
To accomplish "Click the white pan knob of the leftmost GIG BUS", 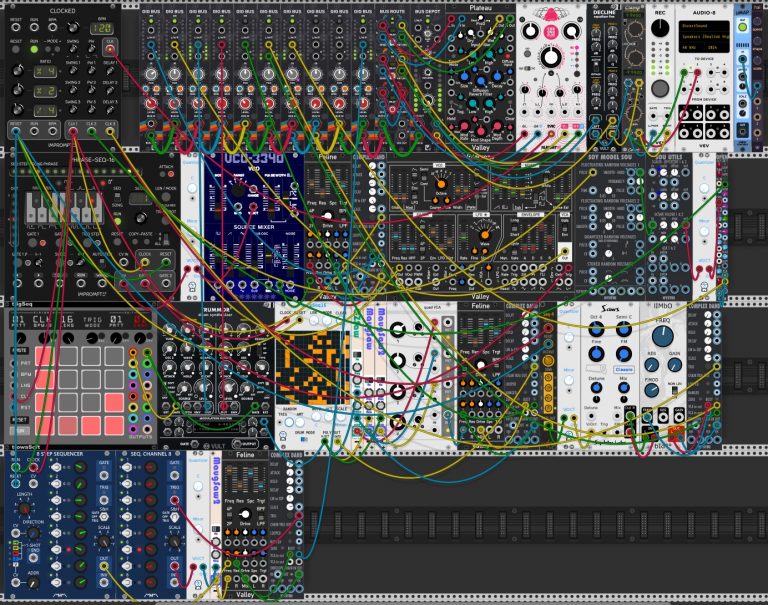I will click(151, 74).
